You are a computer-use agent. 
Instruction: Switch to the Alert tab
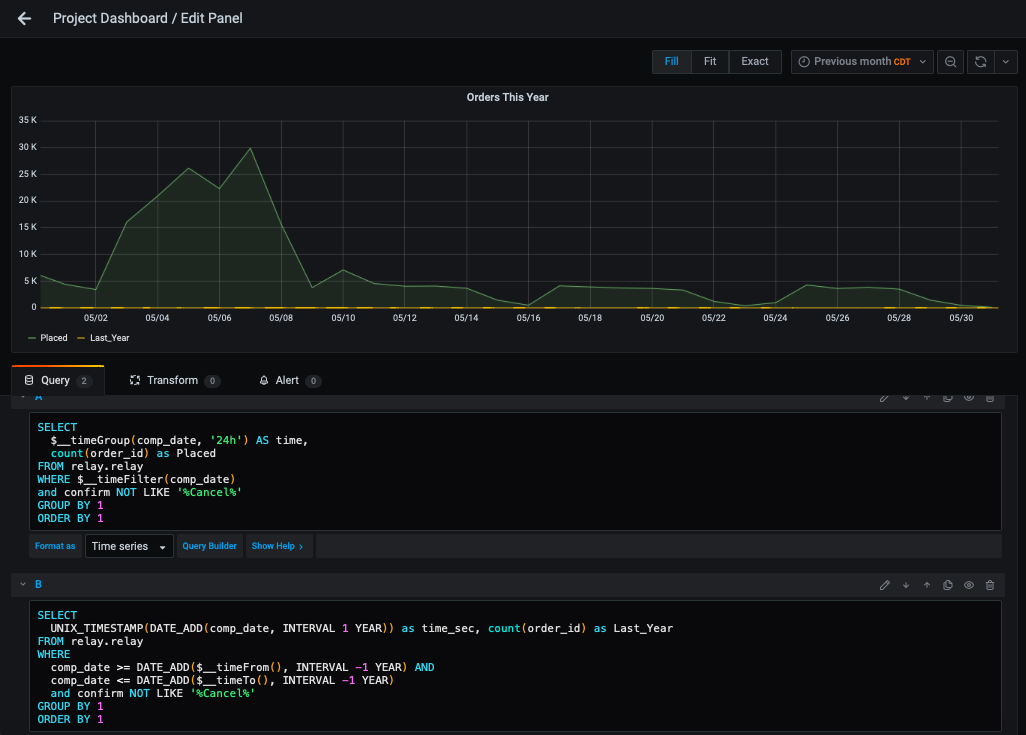[287, 381]
